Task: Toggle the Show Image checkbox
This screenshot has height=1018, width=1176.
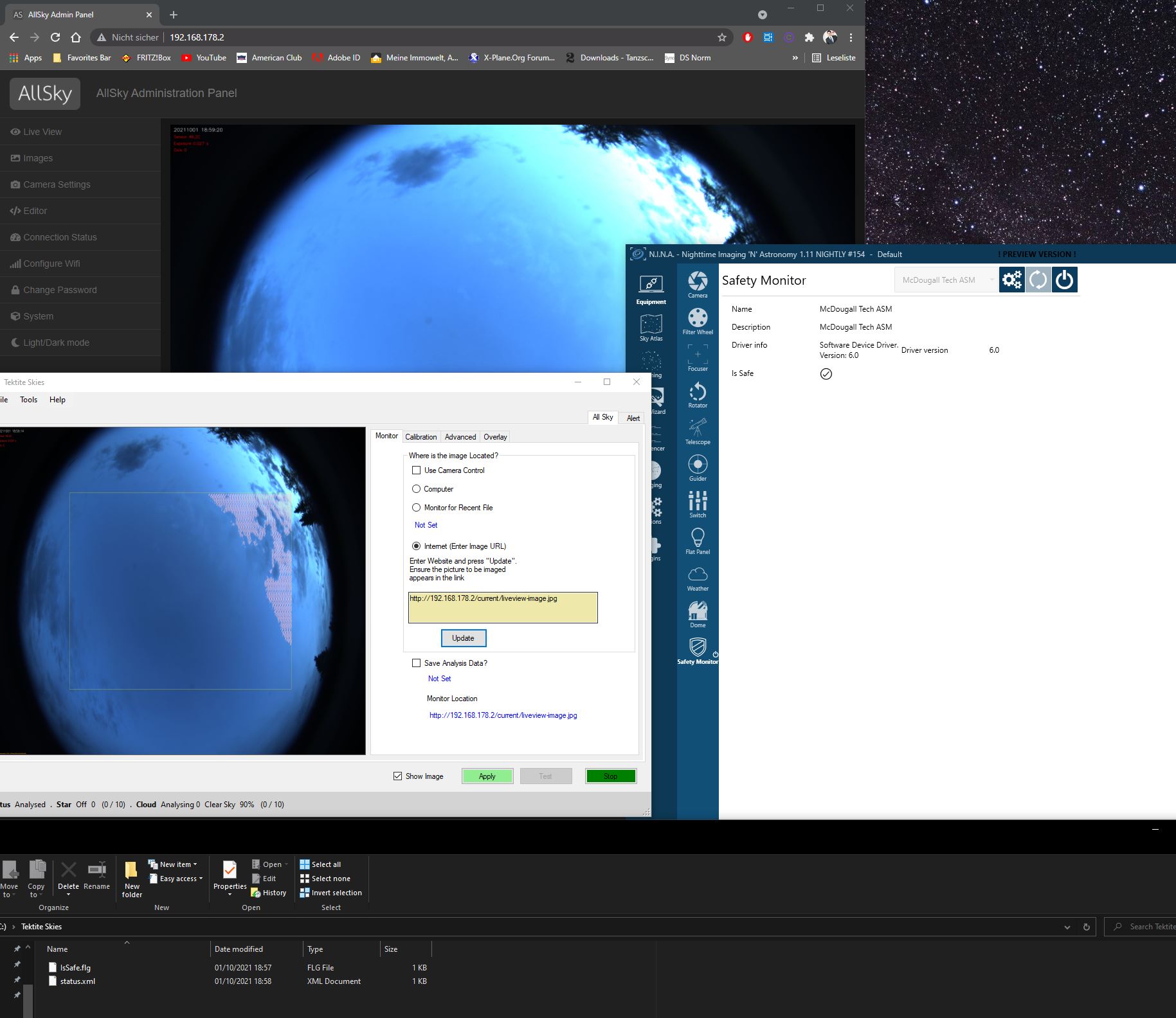Action: point(398,776)
